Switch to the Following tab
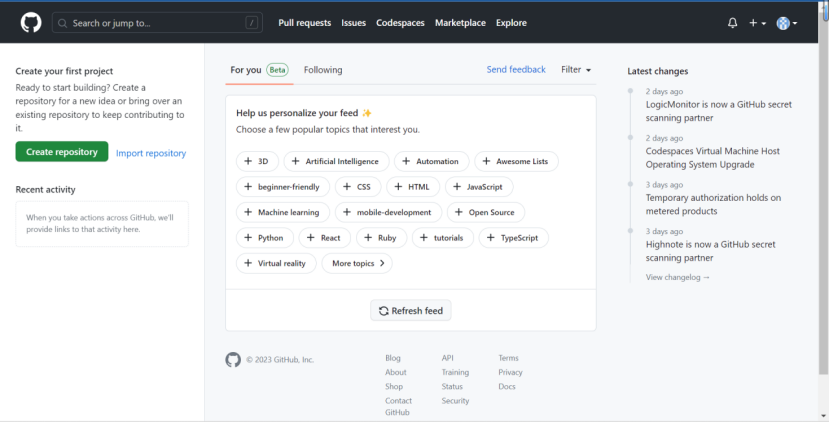This screenshot has height=423, width=830. point(323,70)
